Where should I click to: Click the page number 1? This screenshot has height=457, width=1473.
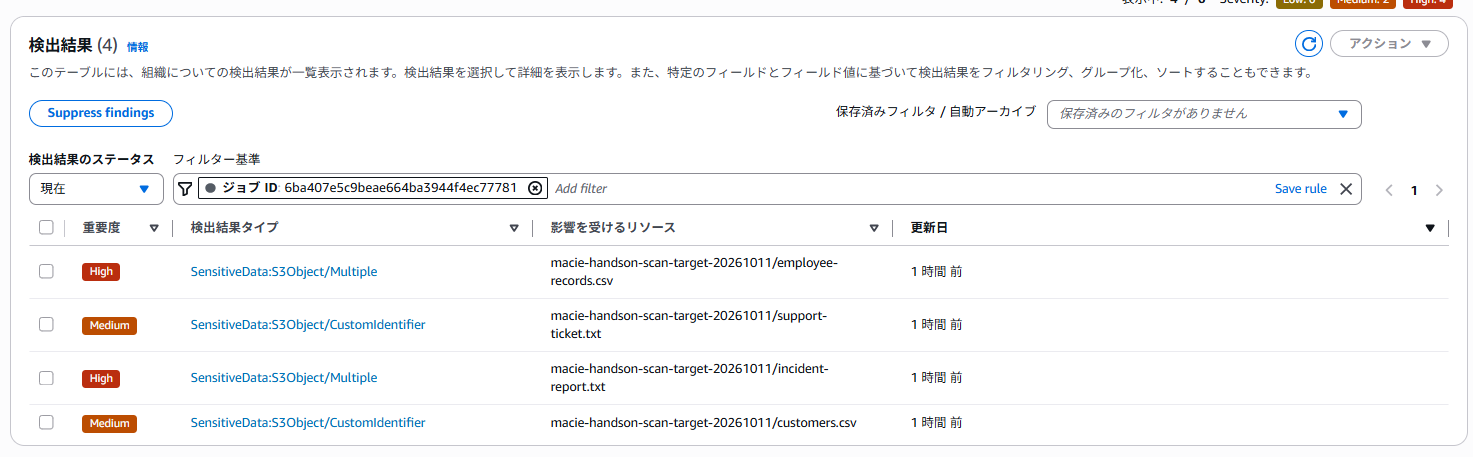pos(1414,190)
